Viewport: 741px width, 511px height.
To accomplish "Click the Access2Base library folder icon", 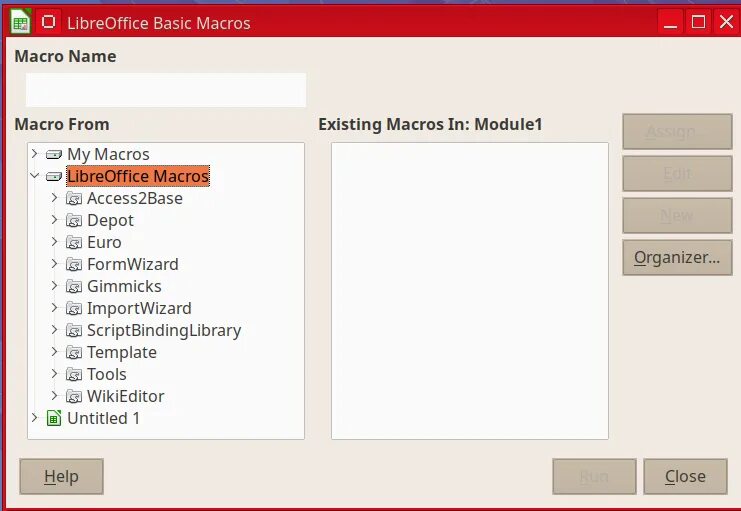I will coord(74,199).
